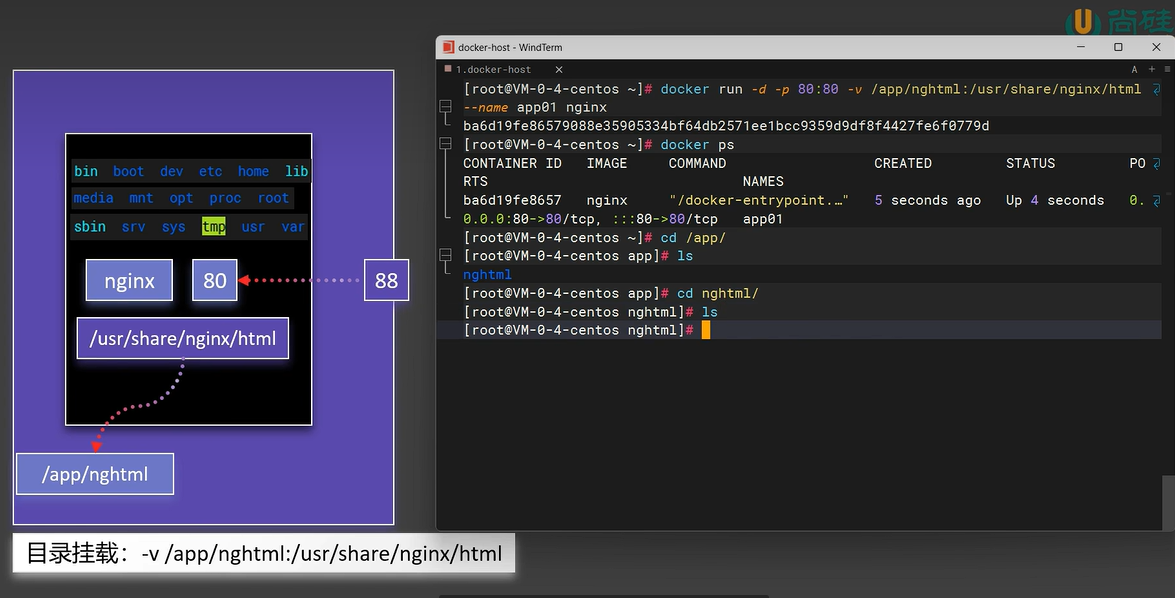Click the 'home' directory in diagram
This screenshot has height=598, width=1175.
[253, 171]
